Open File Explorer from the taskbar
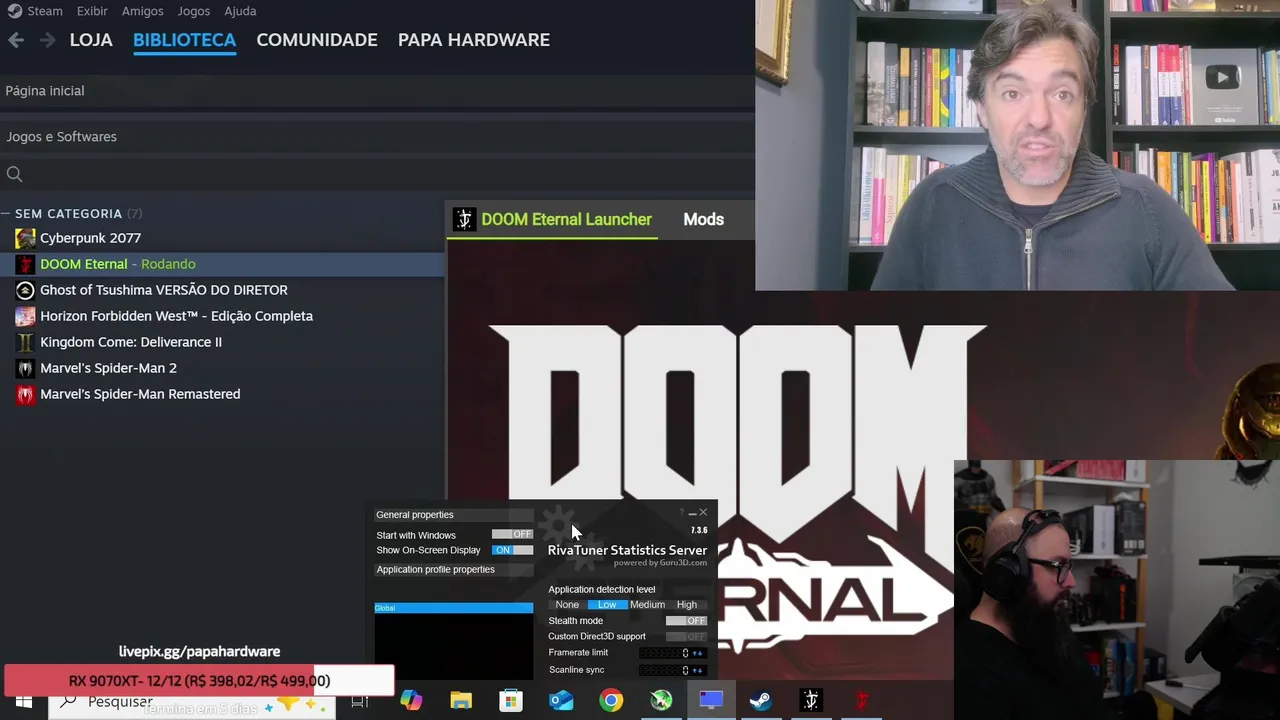 461,701
